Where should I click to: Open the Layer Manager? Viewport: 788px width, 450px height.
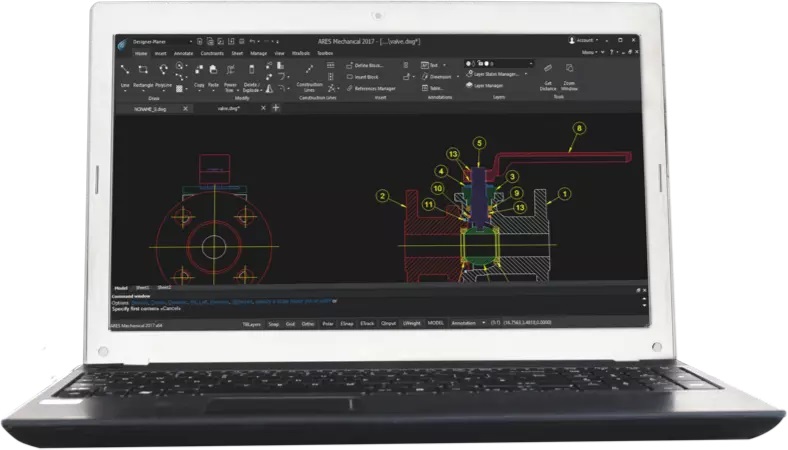484,85
